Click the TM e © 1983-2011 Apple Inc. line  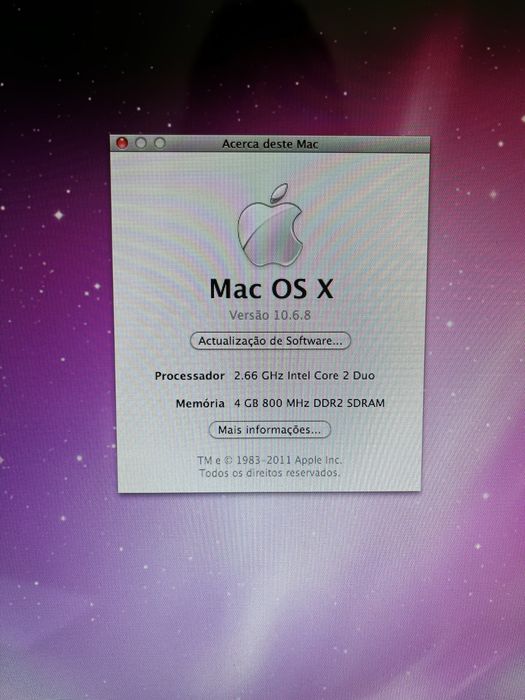click(x=270, y=460)
